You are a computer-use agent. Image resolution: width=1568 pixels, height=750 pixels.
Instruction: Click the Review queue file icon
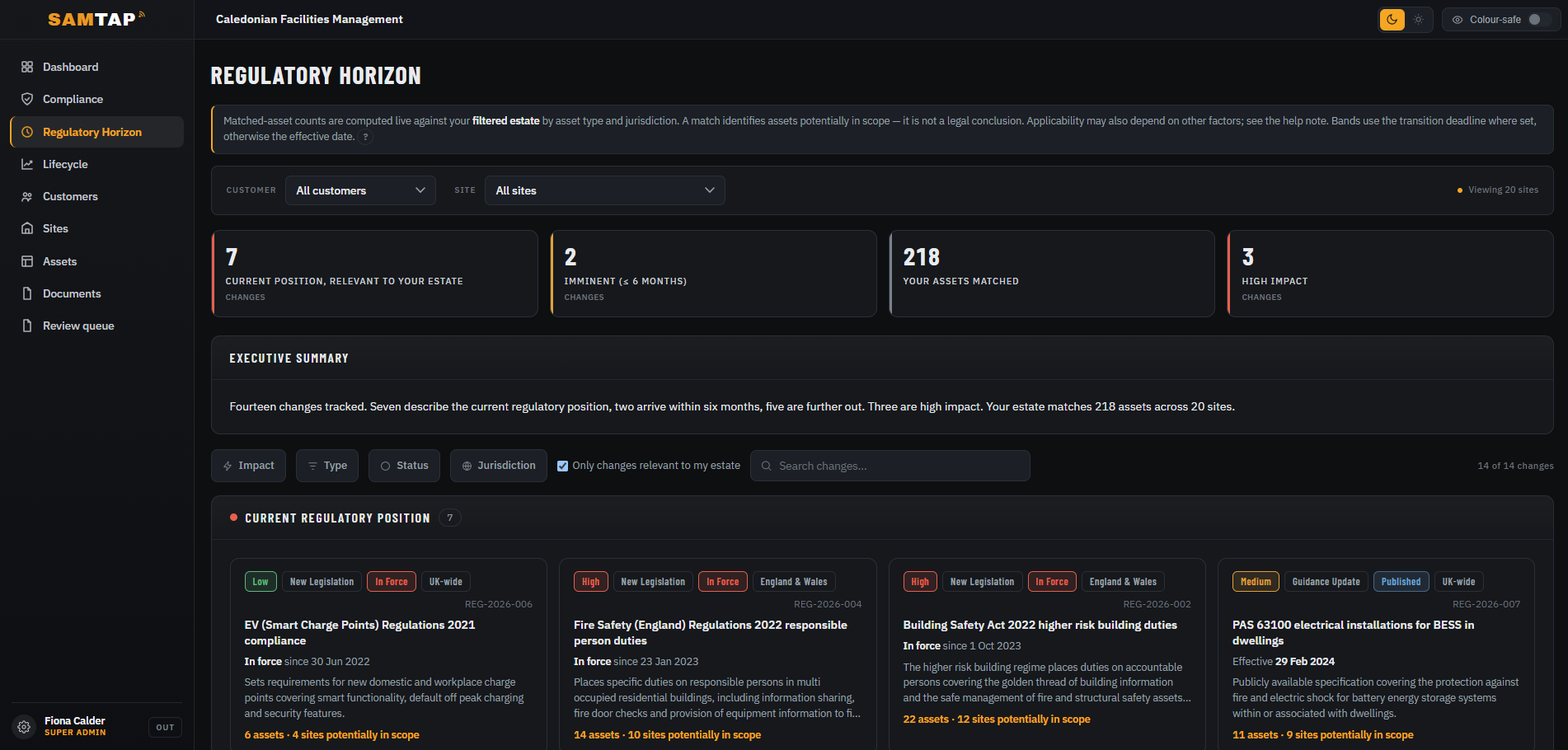pos(27,326)
